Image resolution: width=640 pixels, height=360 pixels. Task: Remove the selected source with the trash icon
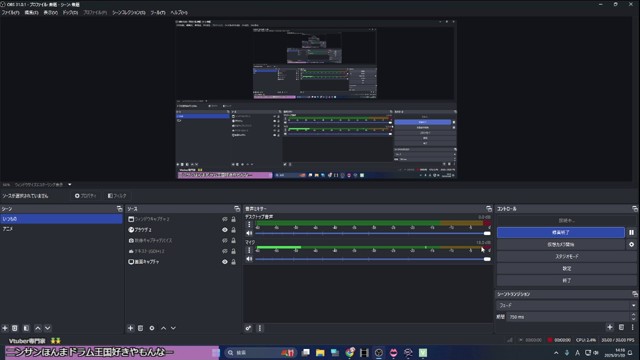click(x=140, y=328)
